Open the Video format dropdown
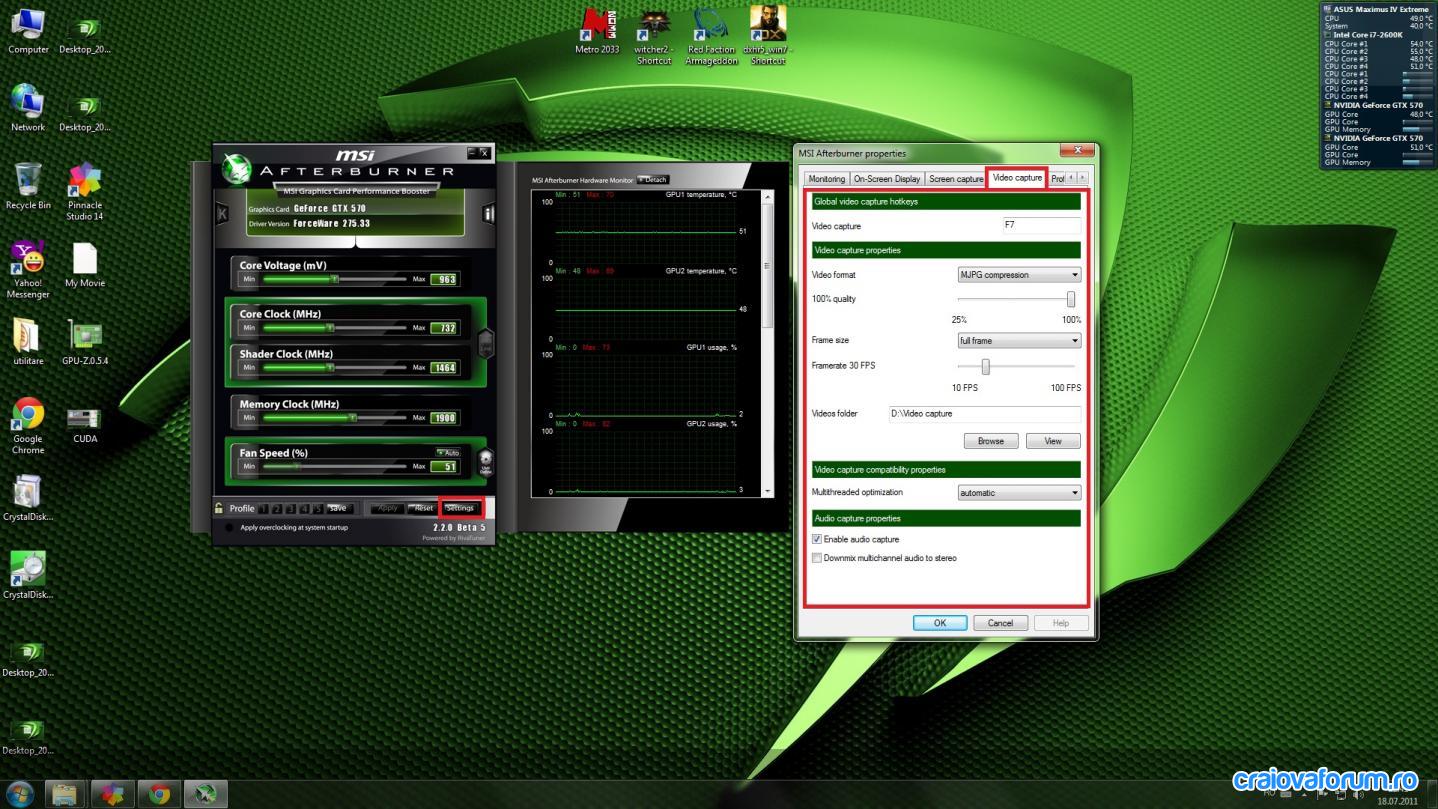Image resolution: width=1438 pixels, height=809 pixels. (1019, 275)
